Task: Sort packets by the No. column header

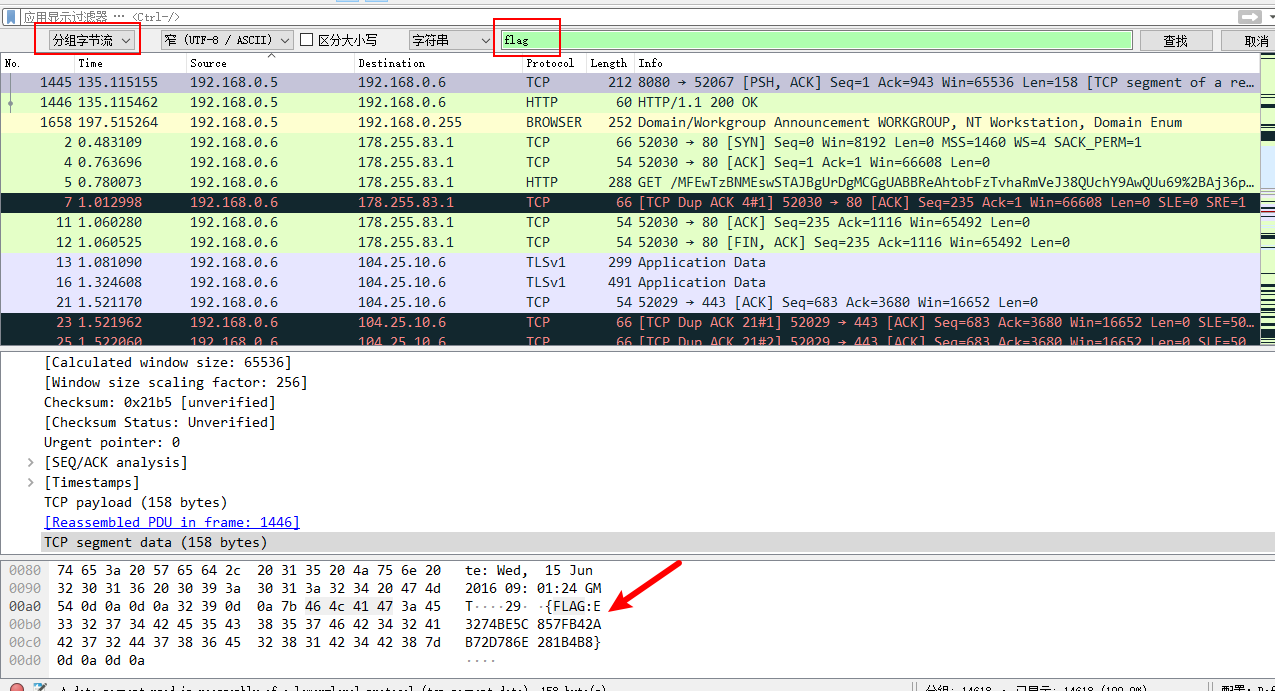Action: tap(13, 63)
